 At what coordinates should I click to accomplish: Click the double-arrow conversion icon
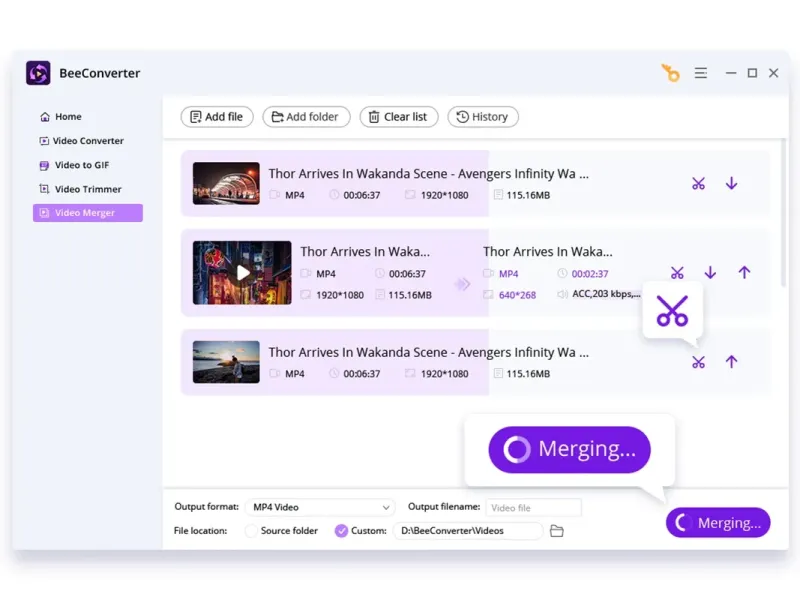tap(463, 284)
